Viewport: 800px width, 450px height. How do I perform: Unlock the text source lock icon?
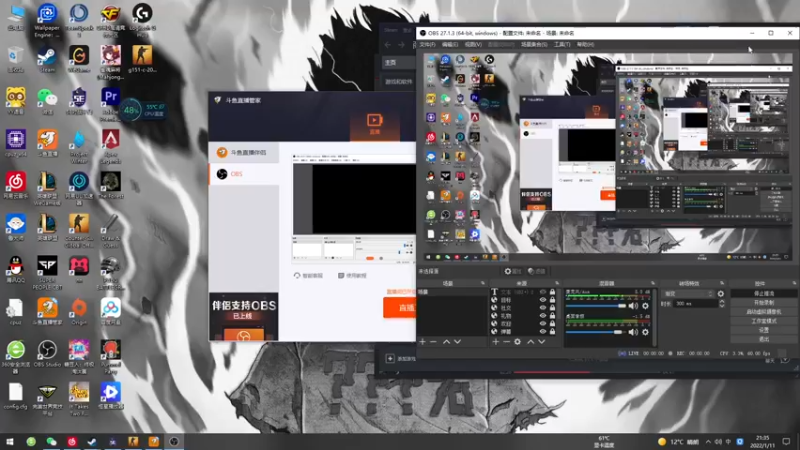553,292
